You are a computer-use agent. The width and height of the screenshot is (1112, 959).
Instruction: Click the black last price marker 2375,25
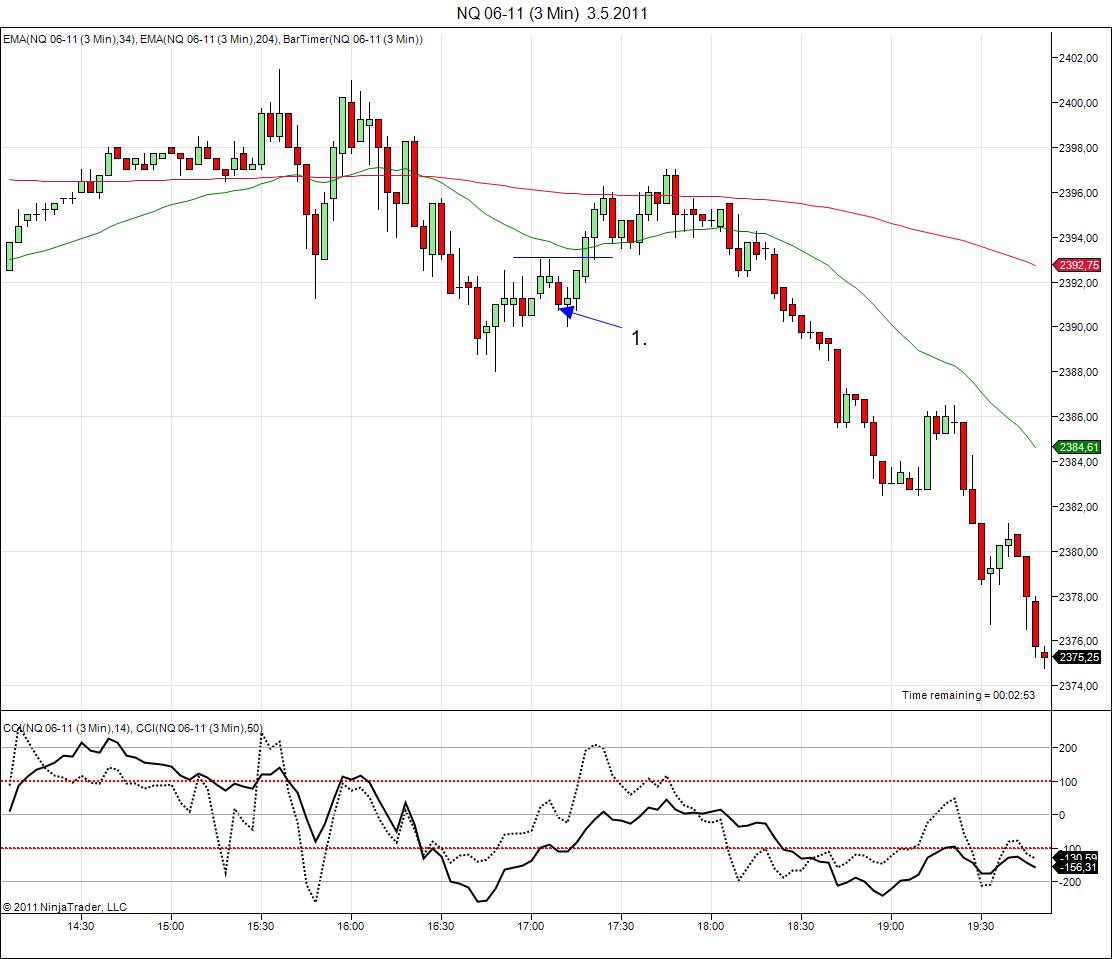[1079, 657]
